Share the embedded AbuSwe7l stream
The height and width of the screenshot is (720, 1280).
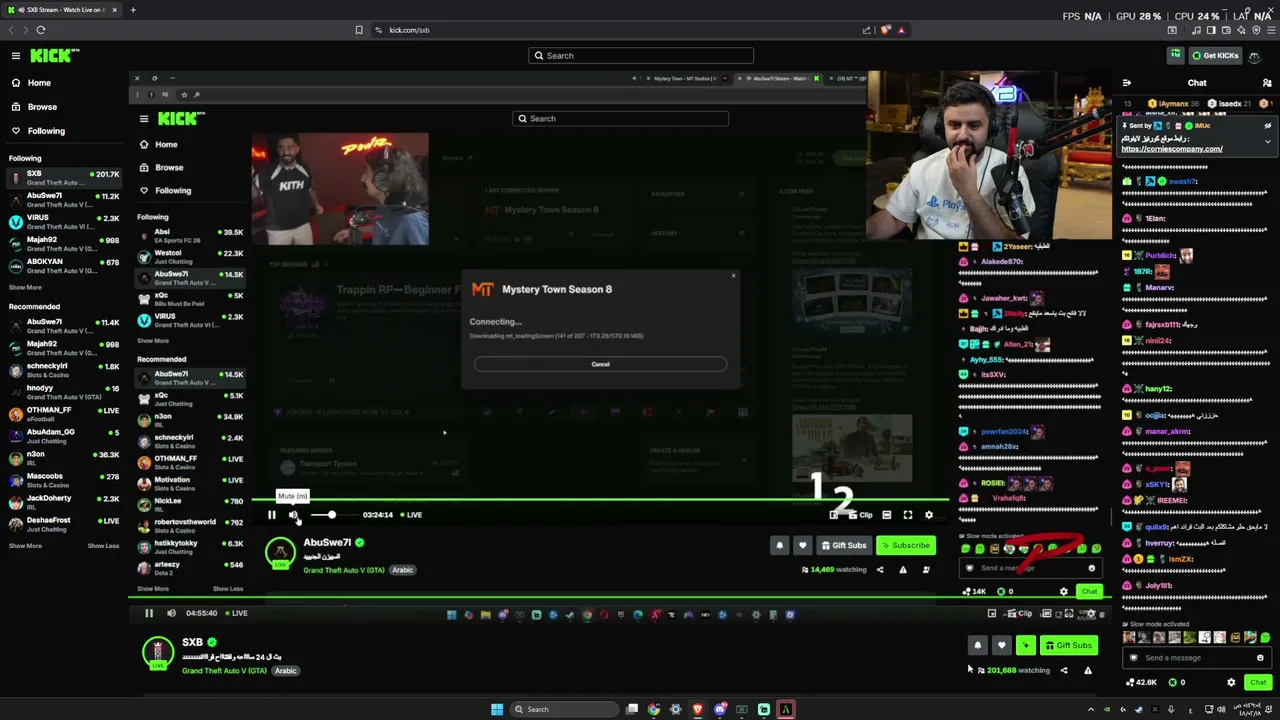click(880, 570)
